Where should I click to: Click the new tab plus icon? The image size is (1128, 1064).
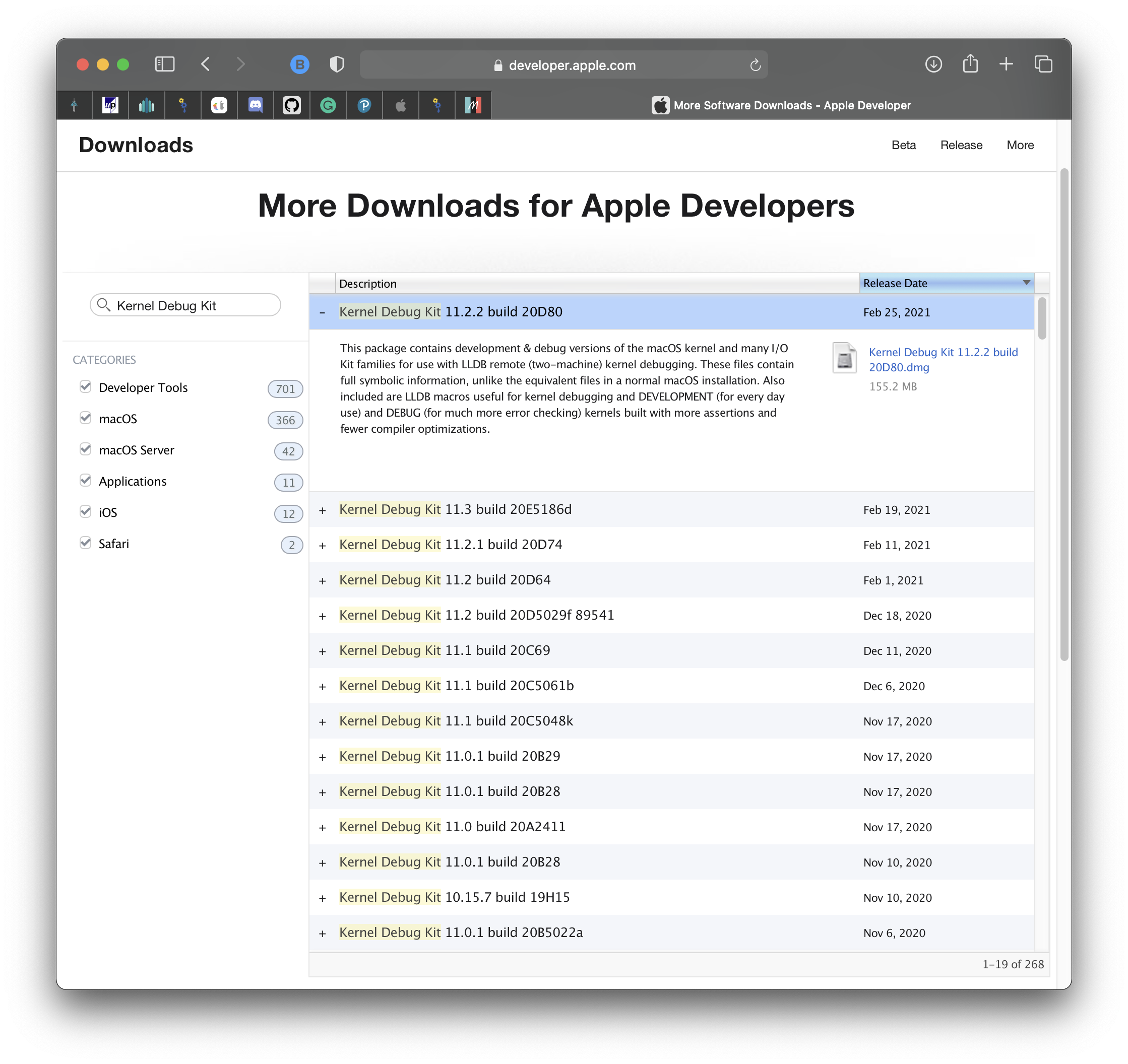[x=1006, y=64]
